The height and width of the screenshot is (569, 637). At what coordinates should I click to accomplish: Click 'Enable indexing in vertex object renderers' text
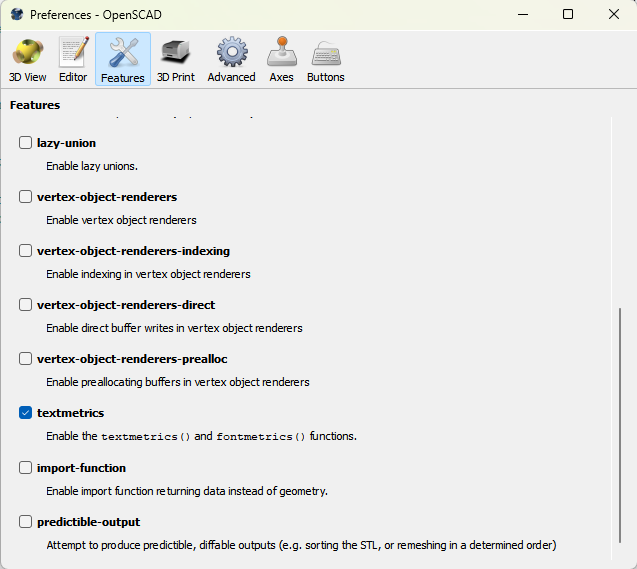point(148,274)
